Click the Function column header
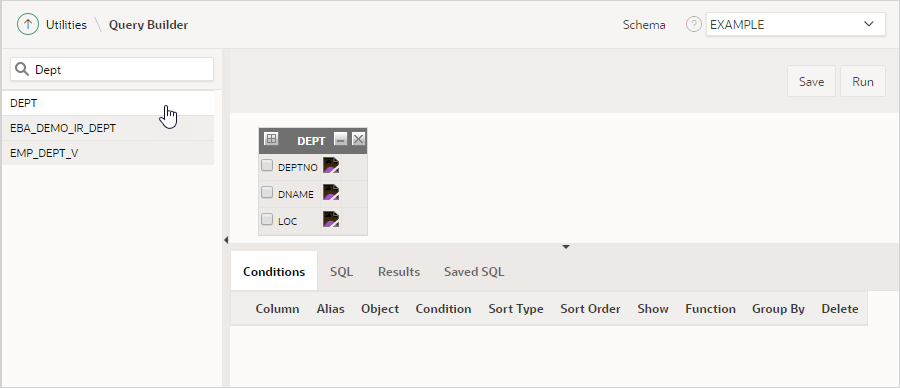The image size is (900, 388). tap(711, 309)
